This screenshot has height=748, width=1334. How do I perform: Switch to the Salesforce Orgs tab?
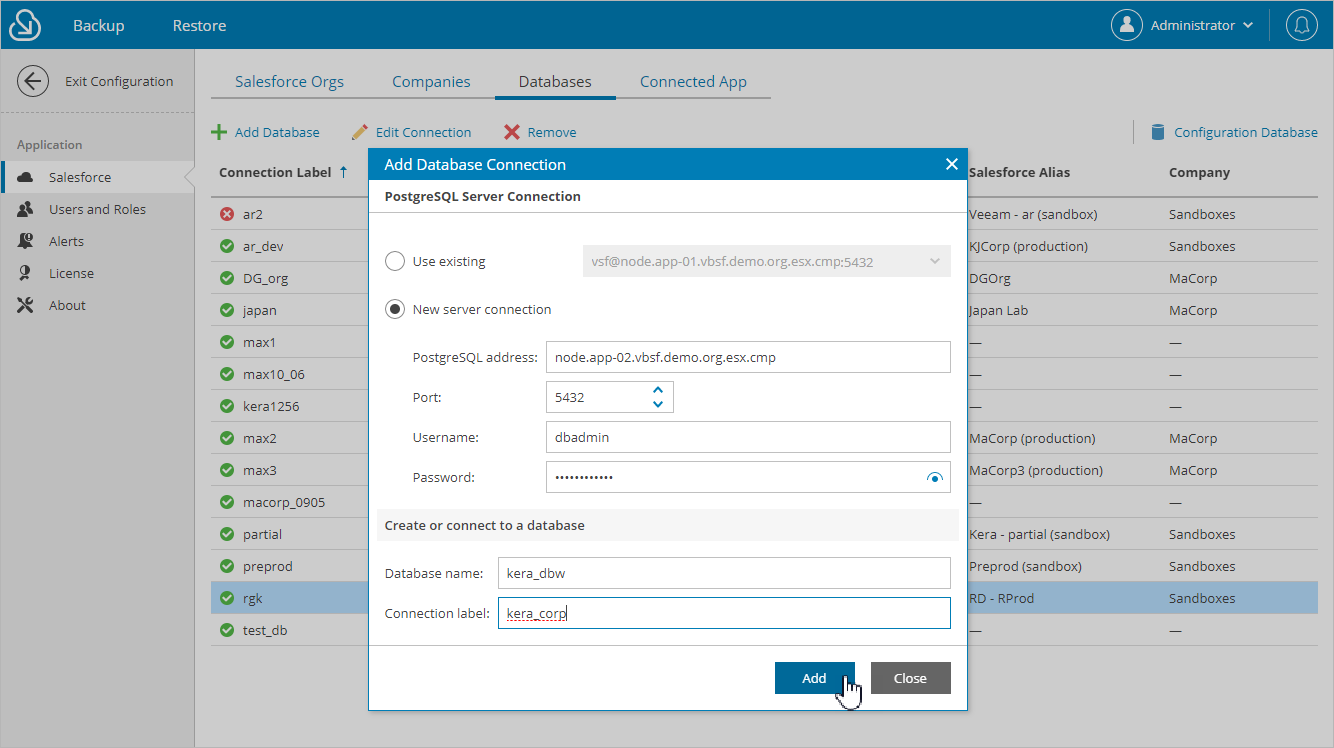(289, 82)
